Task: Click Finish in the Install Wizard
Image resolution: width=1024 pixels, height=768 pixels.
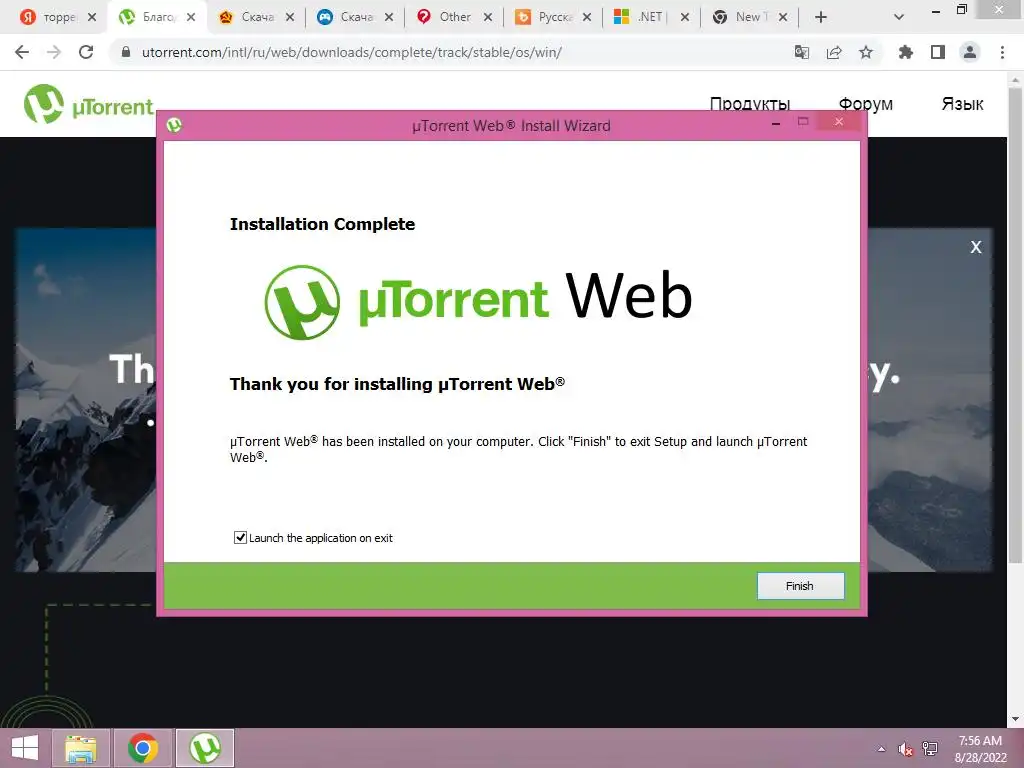Action: click(800, 586)
